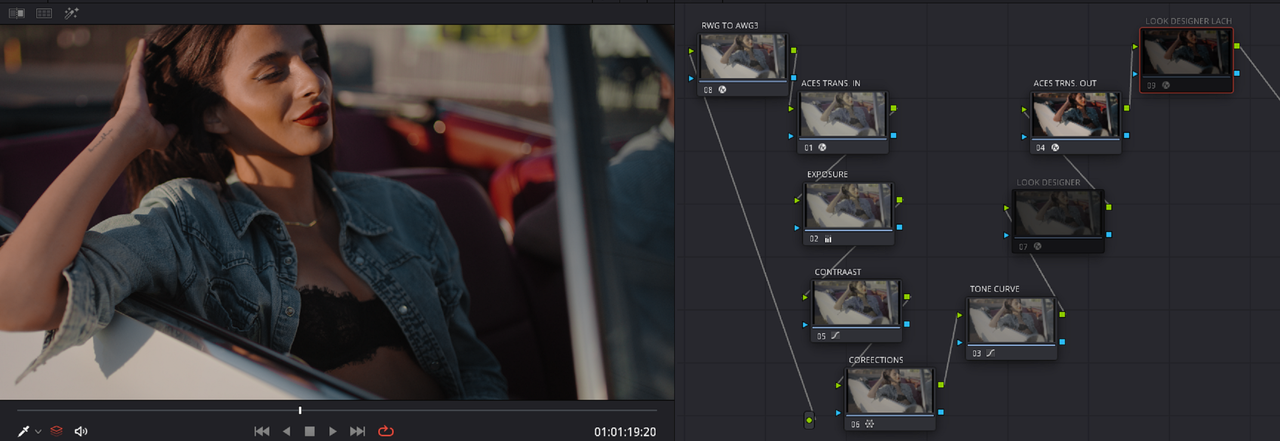Viewport: 1280px width, 441px height.
Task: Click the node number 03
Action: 977,353
